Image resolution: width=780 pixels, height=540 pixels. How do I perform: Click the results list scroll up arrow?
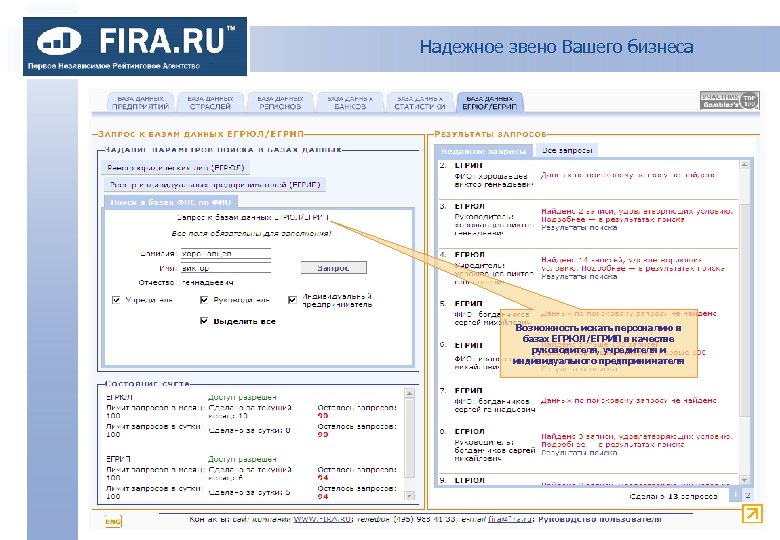[x=744, y=165]
